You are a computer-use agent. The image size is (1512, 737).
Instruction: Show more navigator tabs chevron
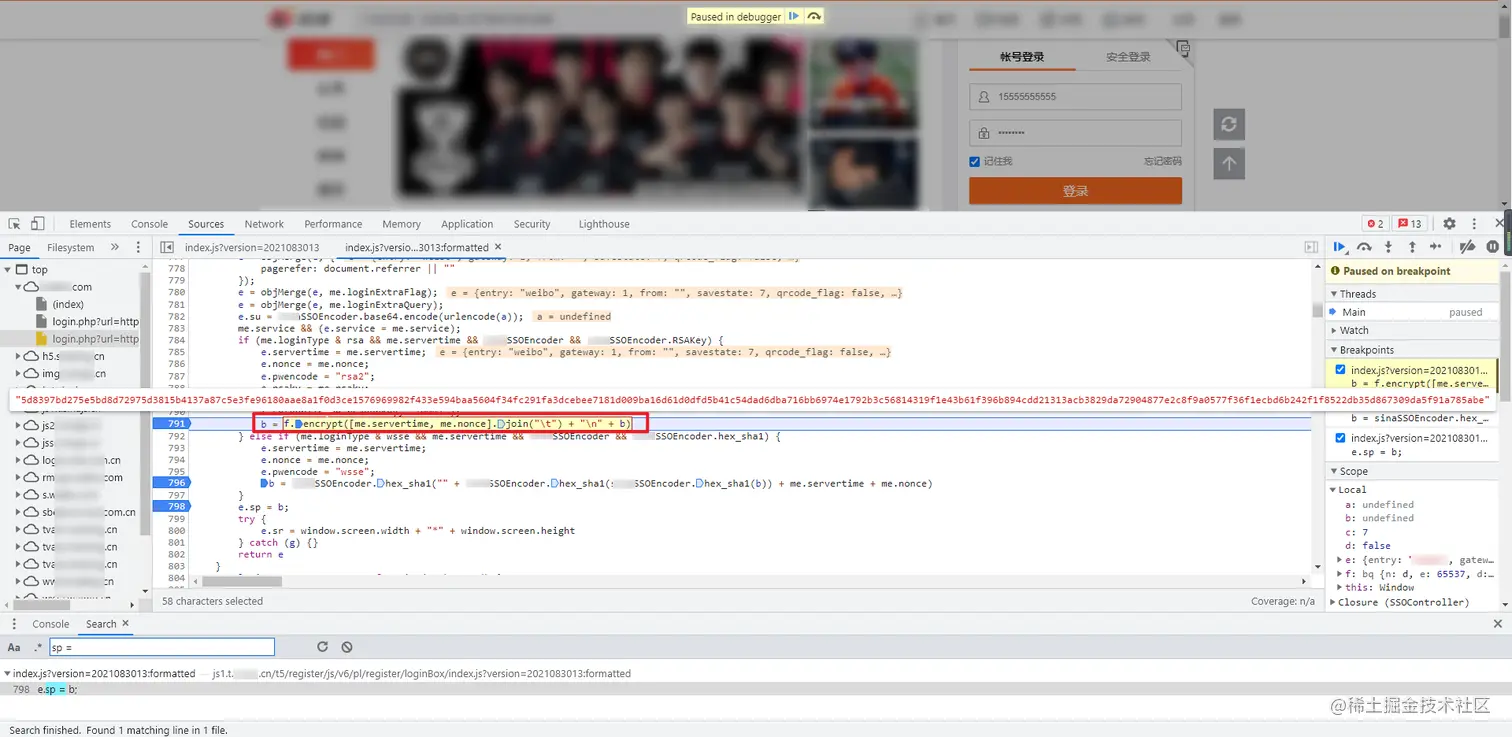point(114,247)
